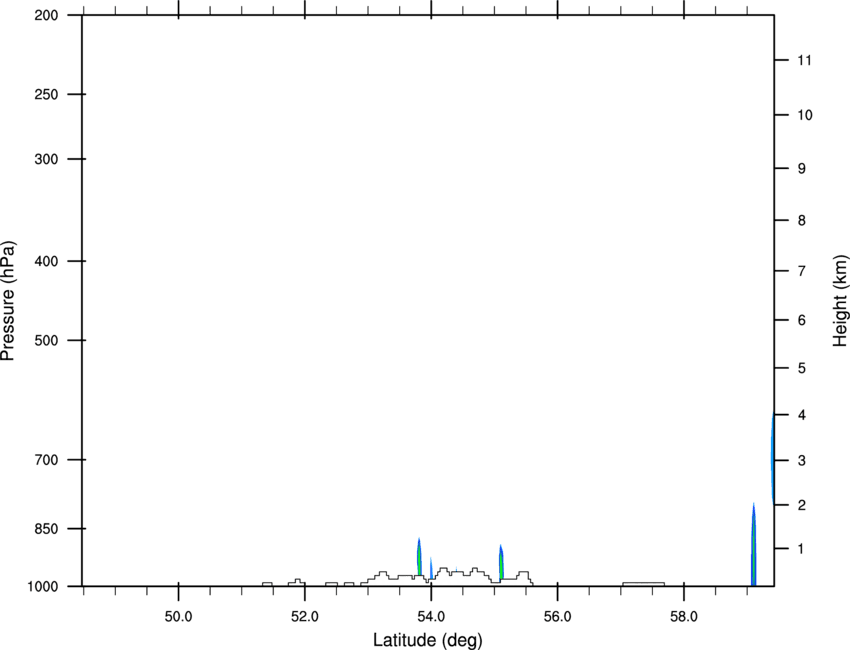Click the 500 pressure tick label
This screenshot has width=850, height=650.
(46, 340)
